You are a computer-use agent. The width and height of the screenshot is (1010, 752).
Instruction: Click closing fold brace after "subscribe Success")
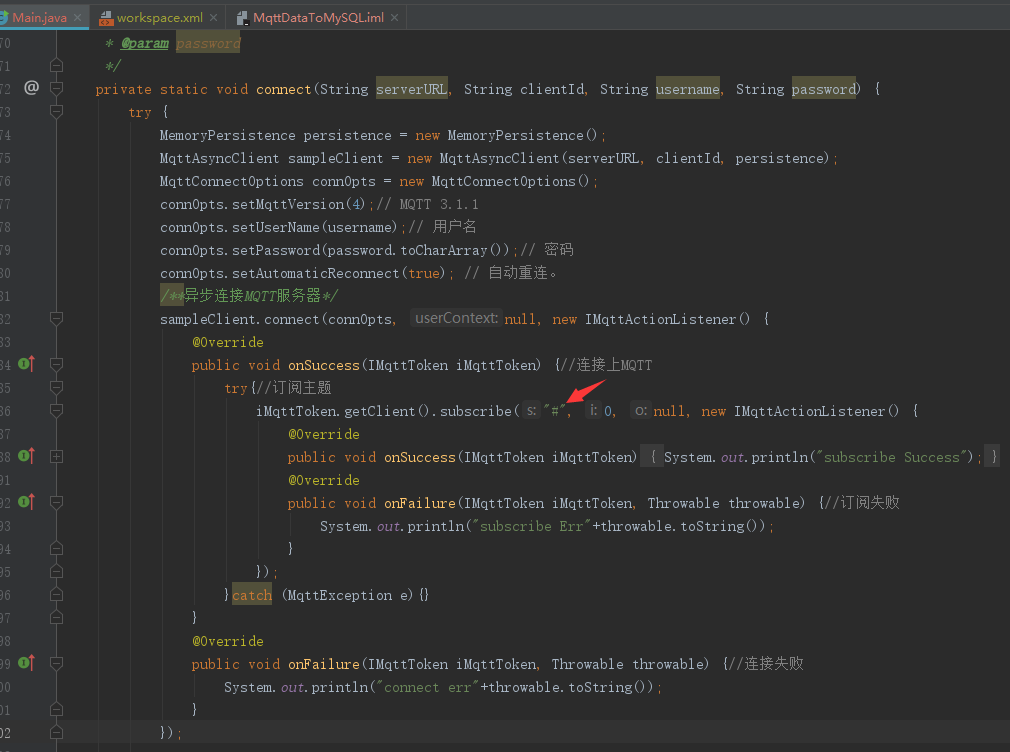[x=993, y=457]
